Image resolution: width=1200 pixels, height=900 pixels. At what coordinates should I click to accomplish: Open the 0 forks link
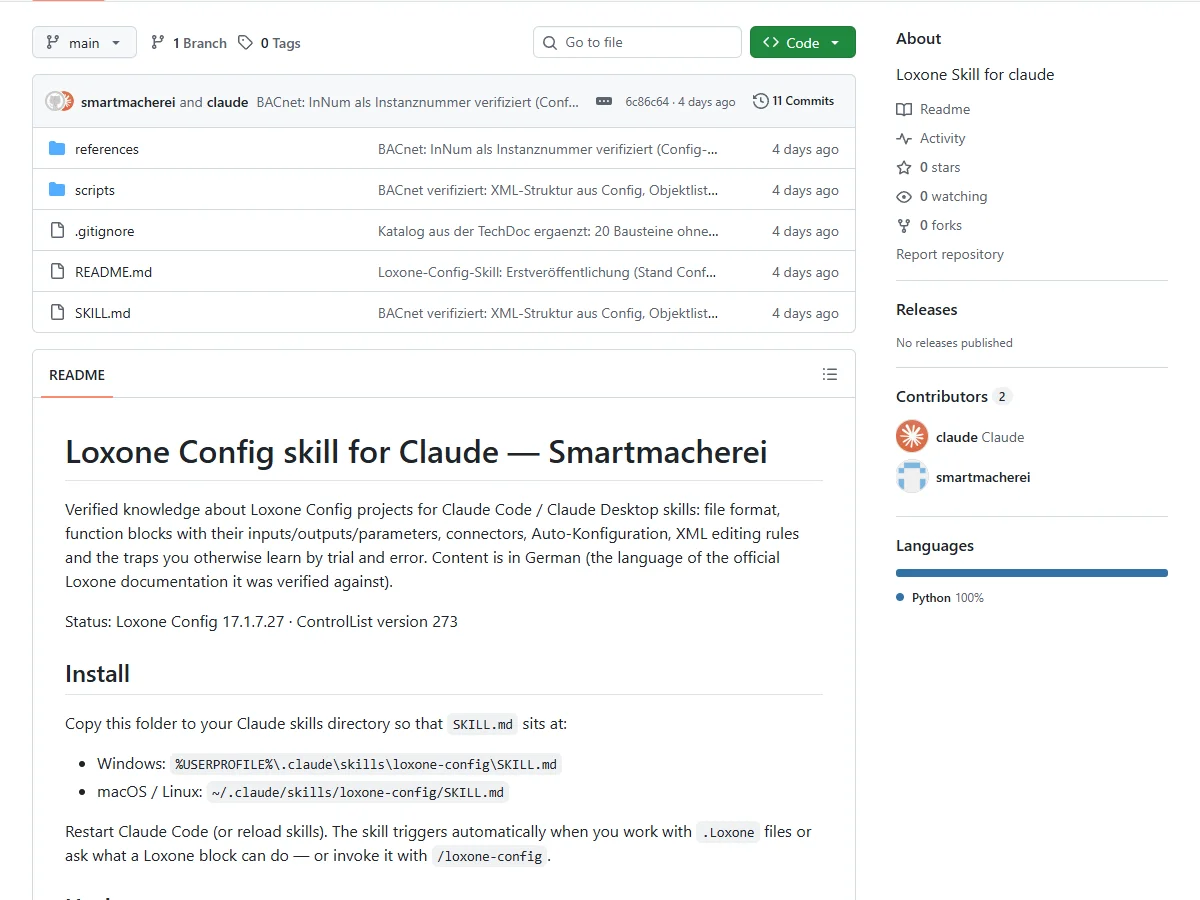(x=941, y=225)
